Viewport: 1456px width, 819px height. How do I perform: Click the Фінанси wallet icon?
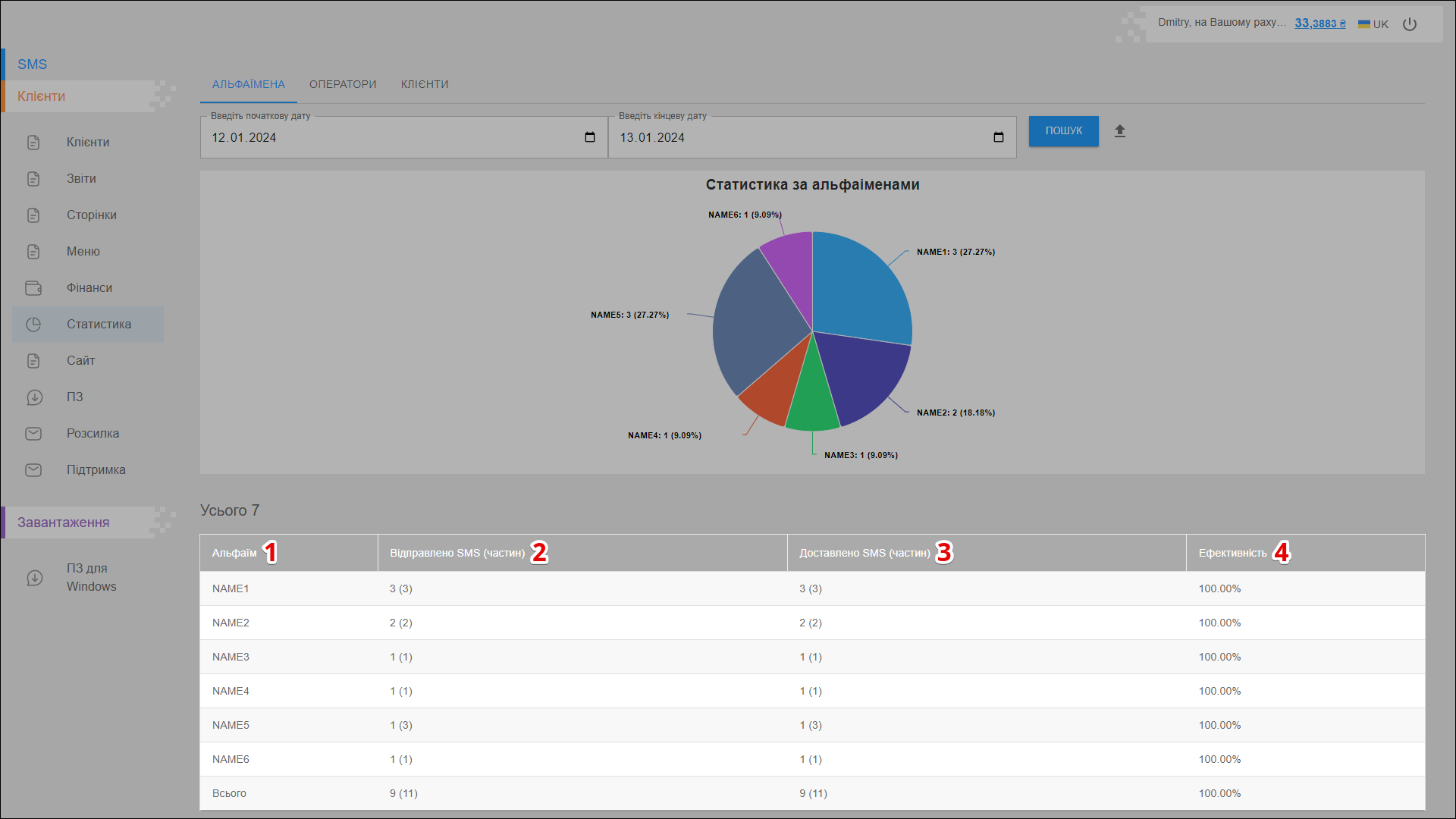coord(33,288)
